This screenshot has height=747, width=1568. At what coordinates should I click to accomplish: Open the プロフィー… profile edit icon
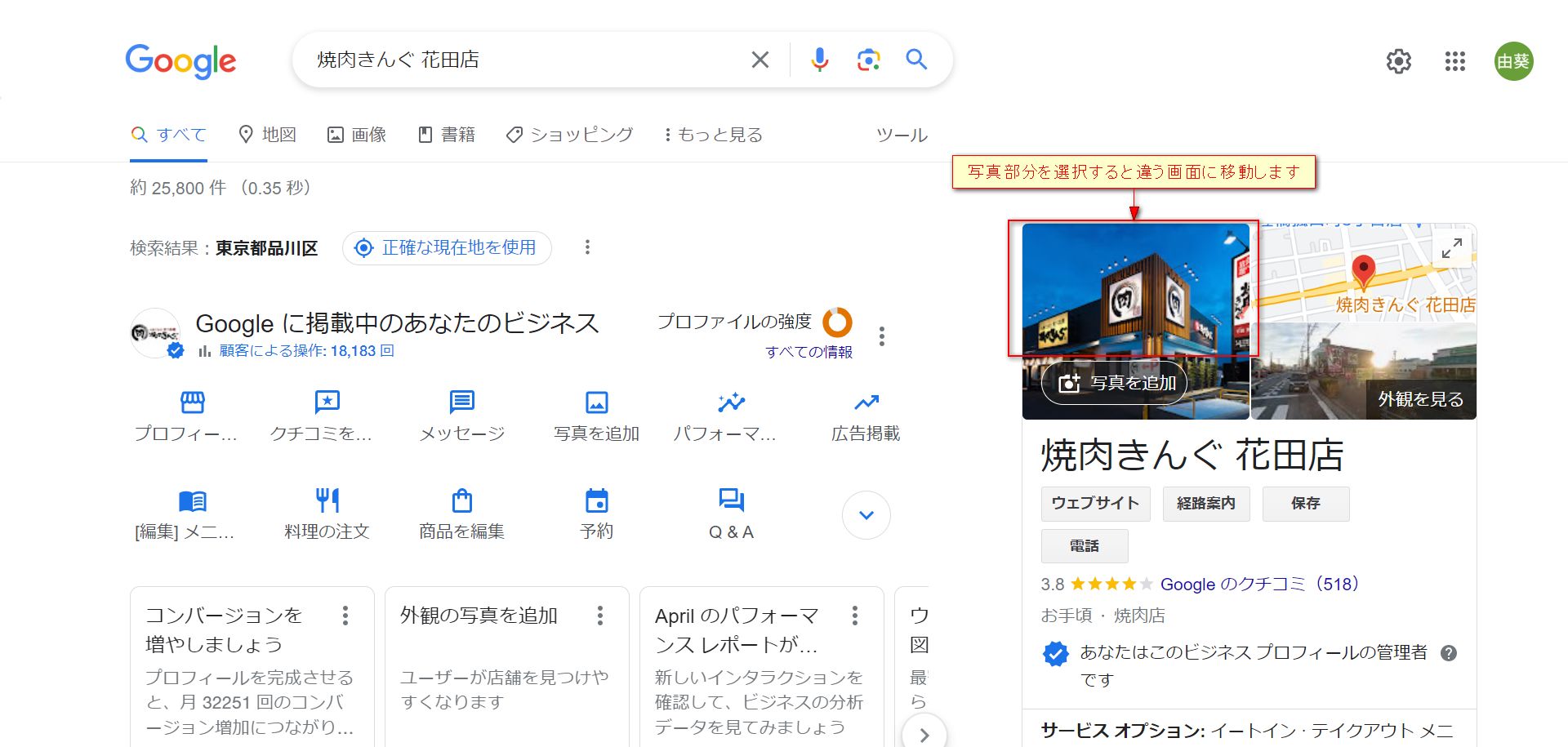(x=192, y=402)
